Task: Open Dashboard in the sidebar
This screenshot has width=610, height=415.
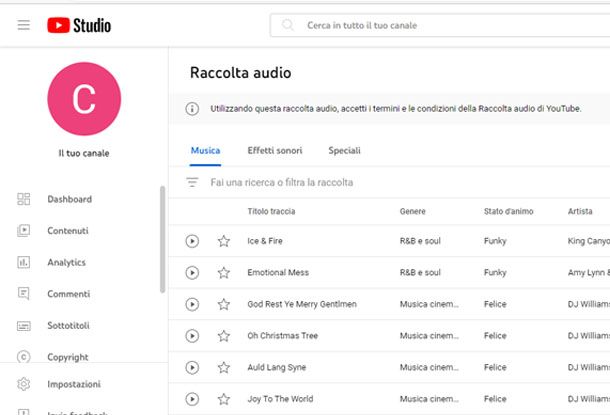Action: tap(69, 199)
